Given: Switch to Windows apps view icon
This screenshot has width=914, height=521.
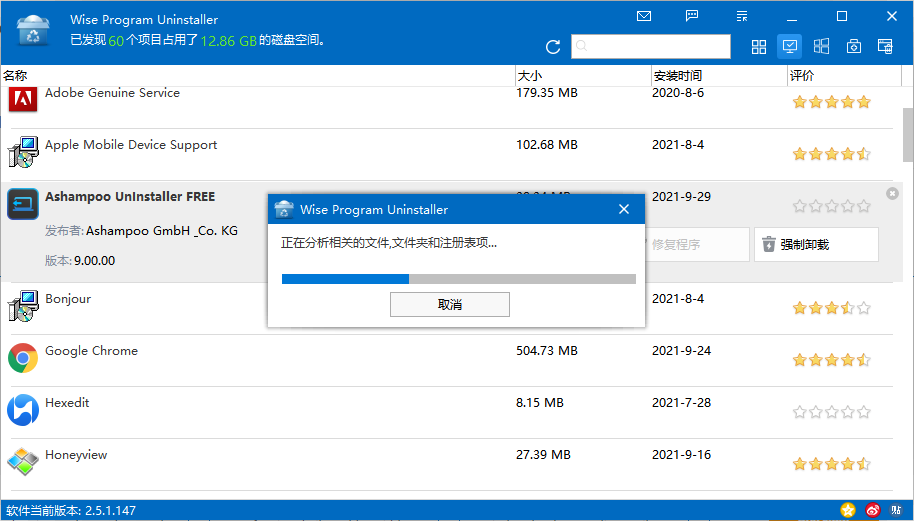Looking at the screenshot, I should (821, 47).
